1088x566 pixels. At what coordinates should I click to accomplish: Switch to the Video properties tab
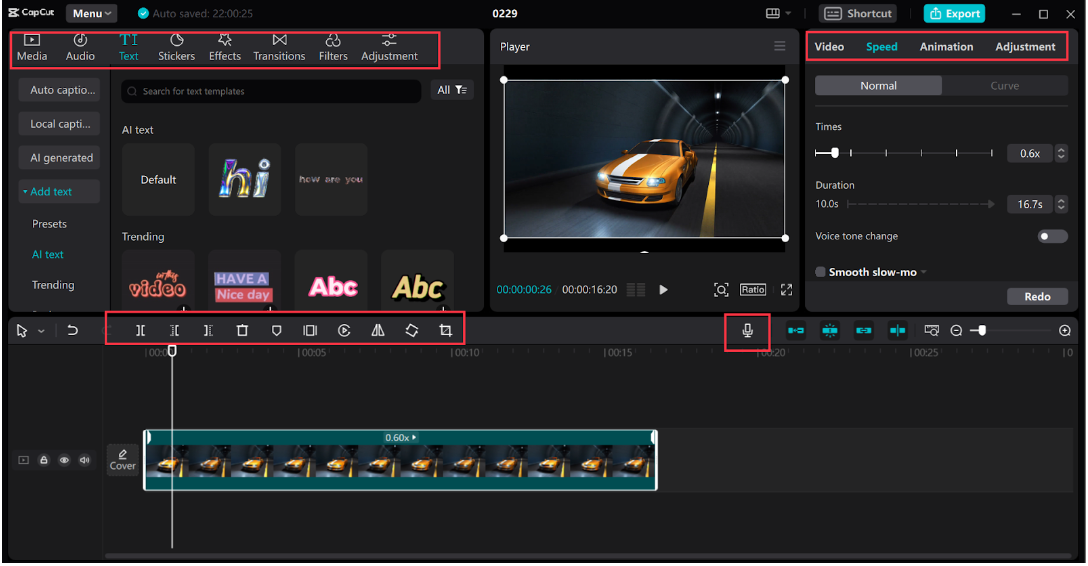click(x=829, y=46)
